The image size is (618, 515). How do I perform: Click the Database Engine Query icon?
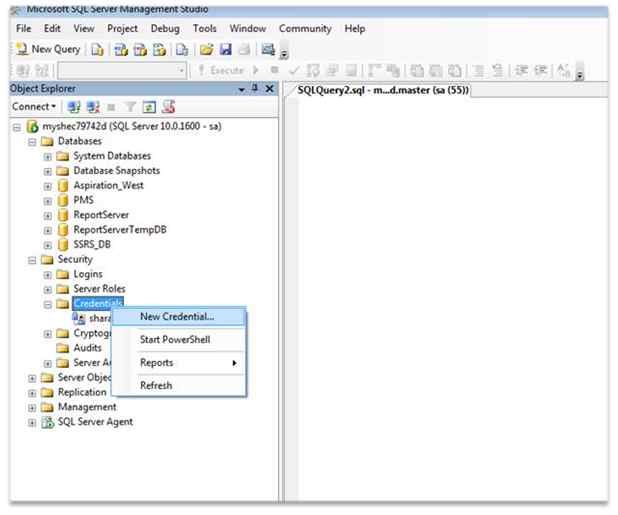(x=97, y=50)
